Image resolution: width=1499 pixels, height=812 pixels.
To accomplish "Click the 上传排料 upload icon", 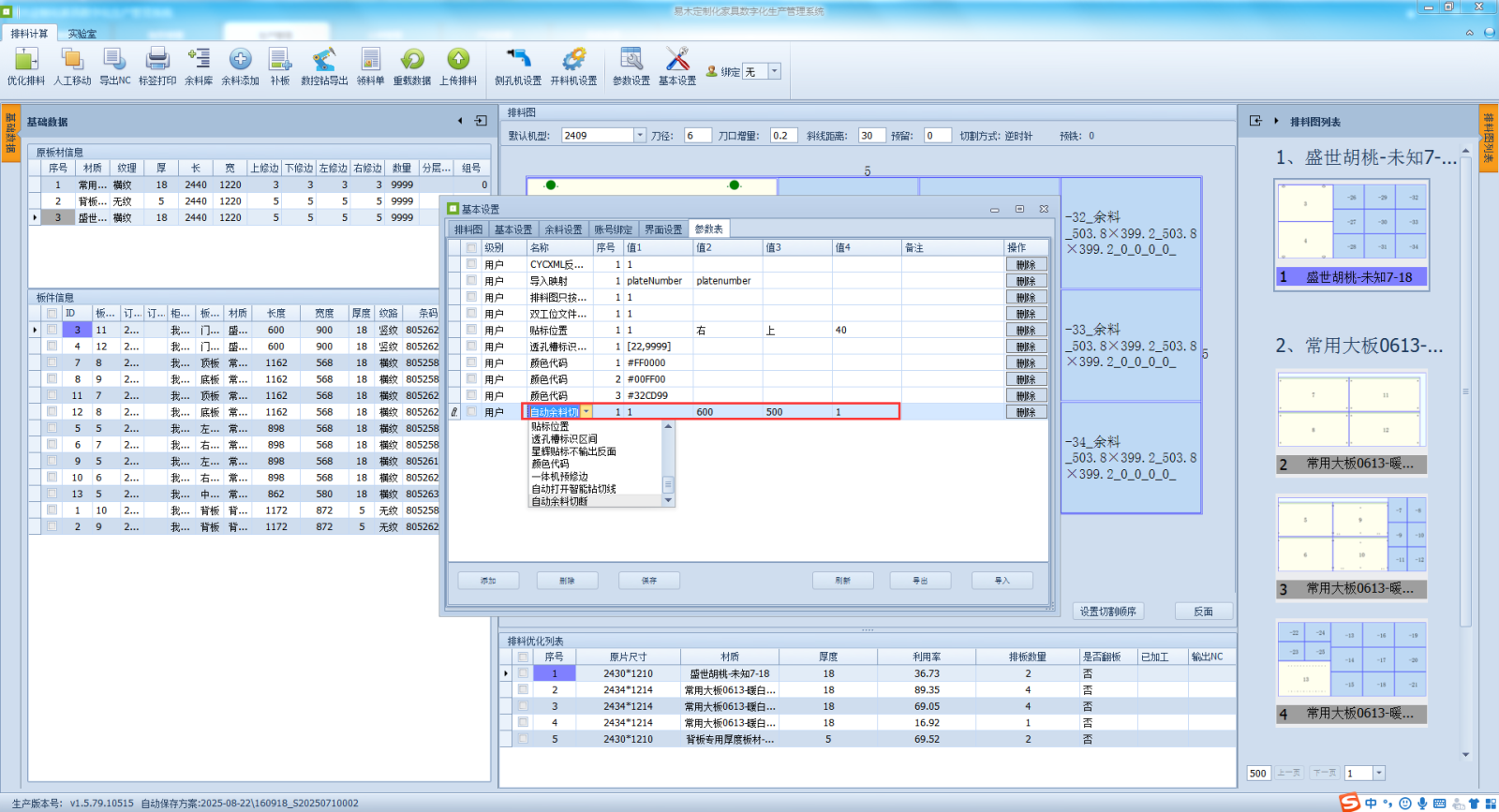I will 458,60.
